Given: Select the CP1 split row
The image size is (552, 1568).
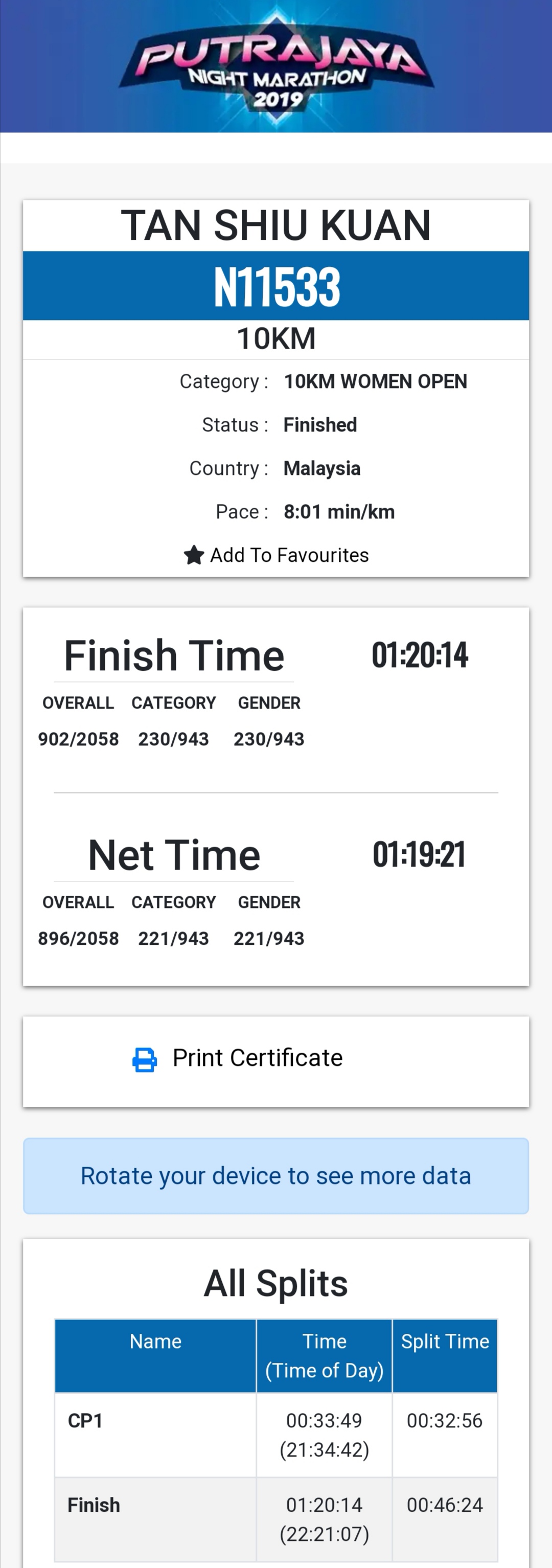Looking at the screenshot, I should tap(277, 1435).
